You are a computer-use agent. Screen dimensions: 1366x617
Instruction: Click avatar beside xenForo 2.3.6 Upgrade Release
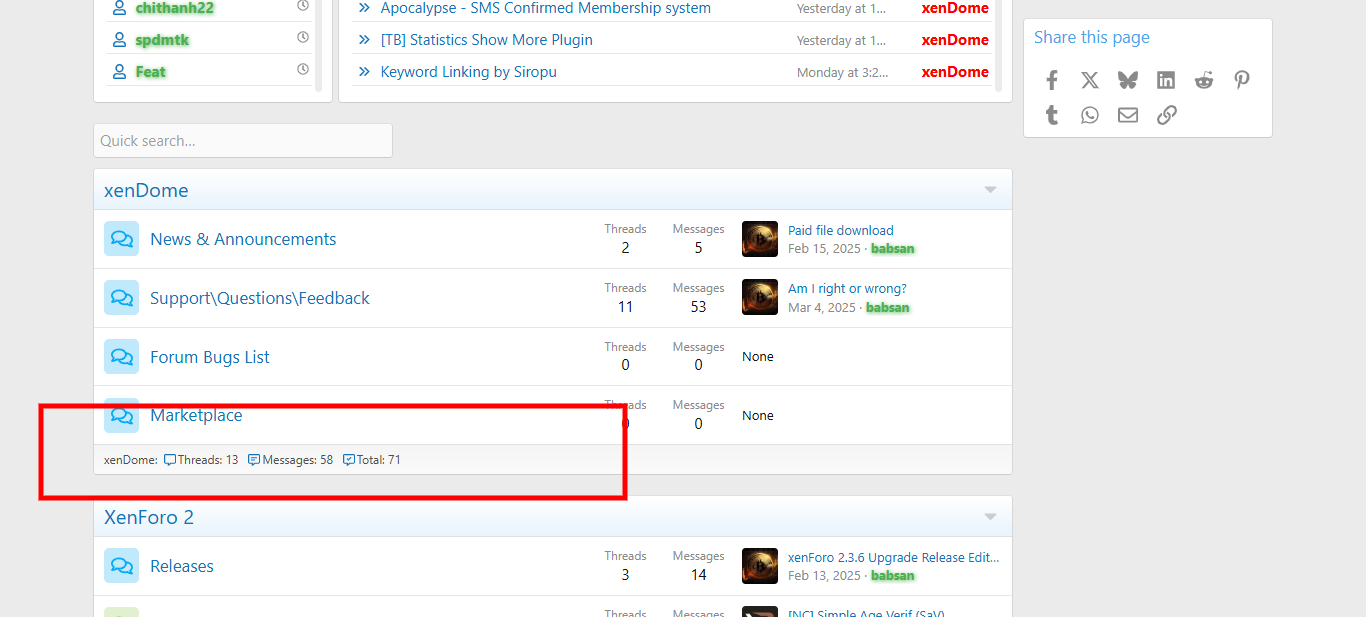(760, 566)
